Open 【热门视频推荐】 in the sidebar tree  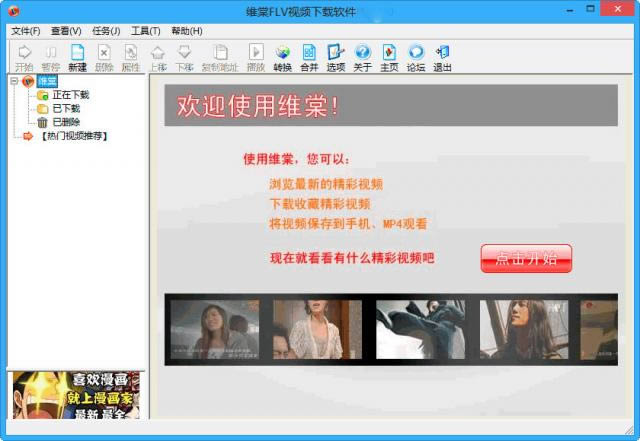click(73, 136)
